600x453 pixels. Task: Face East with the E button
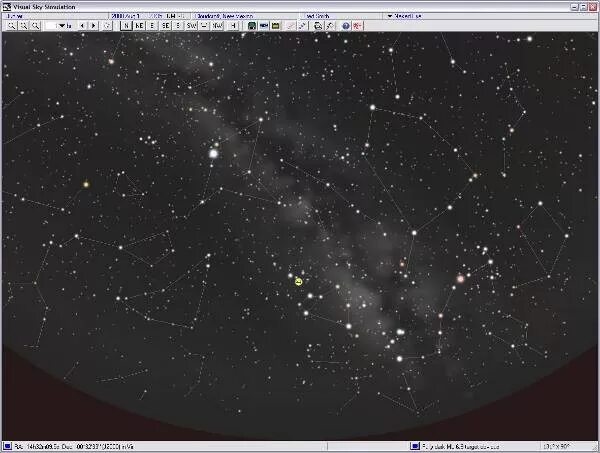pos(152,26)
